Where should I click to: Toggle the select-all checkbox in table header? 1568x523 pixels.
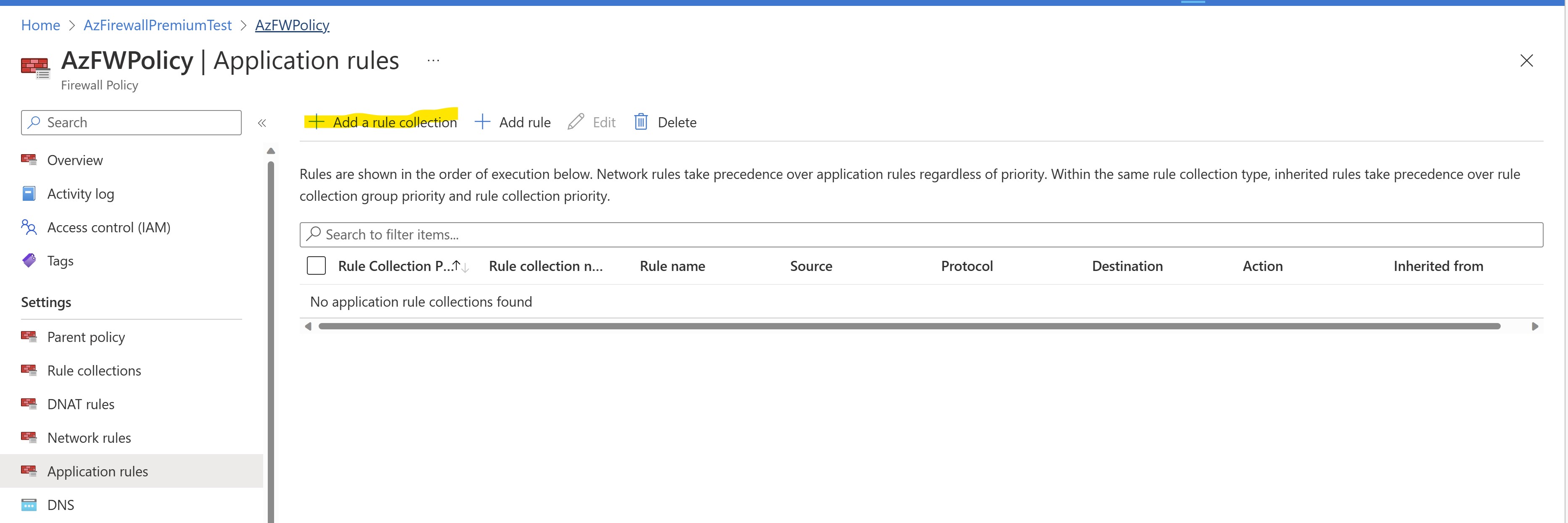[316, 266]
